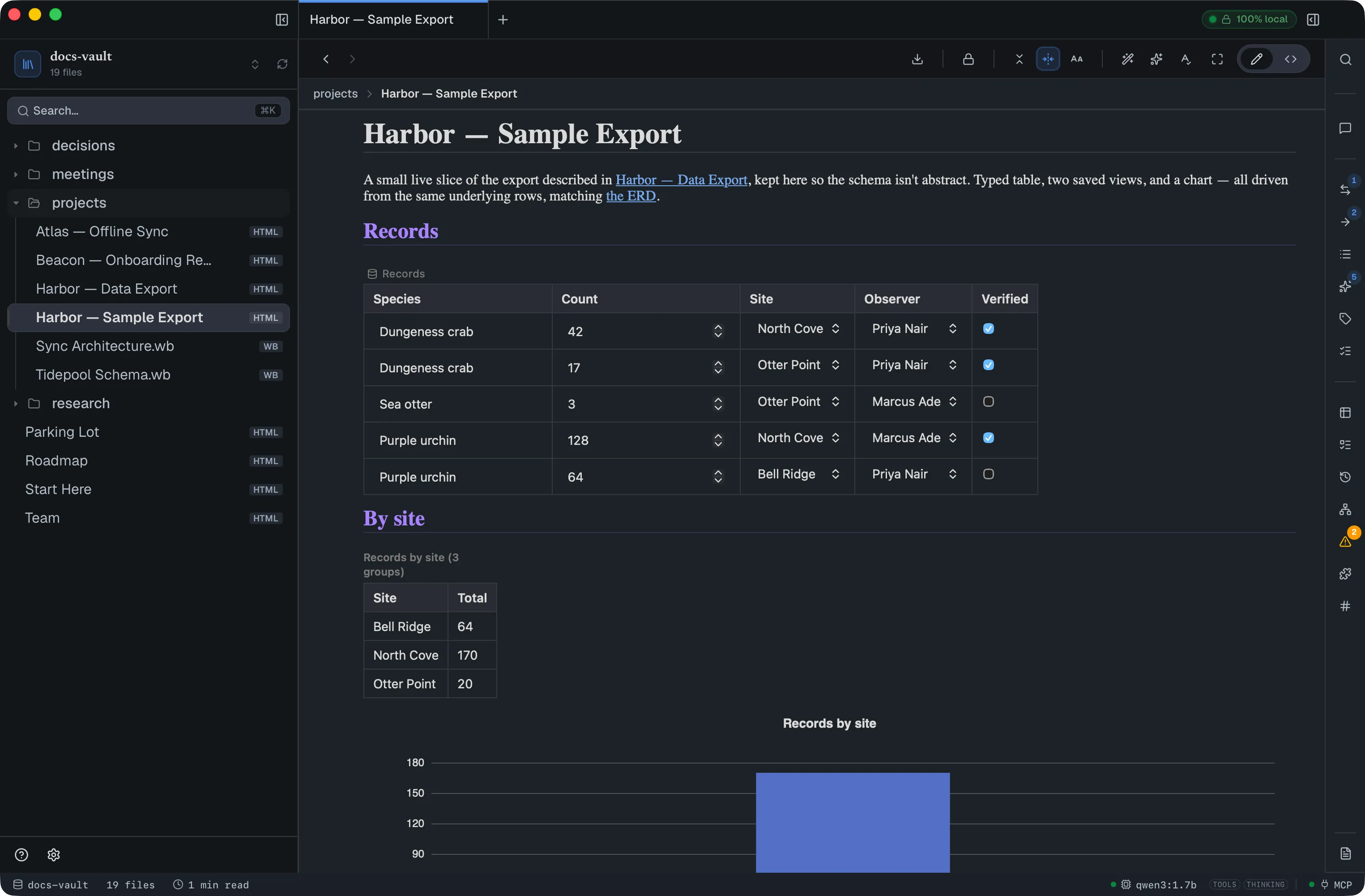
Task: Open the history clock icon in sidebar
Action: 1345,477
